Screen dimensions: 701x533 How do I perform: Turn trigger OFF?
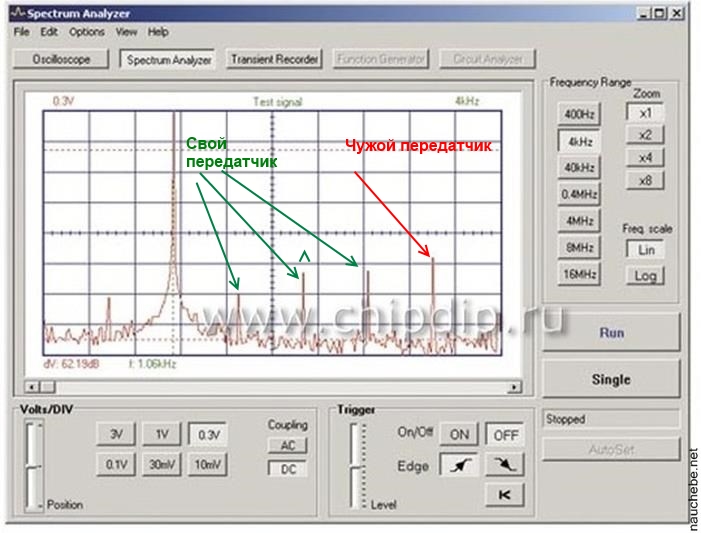click(505, 435)
